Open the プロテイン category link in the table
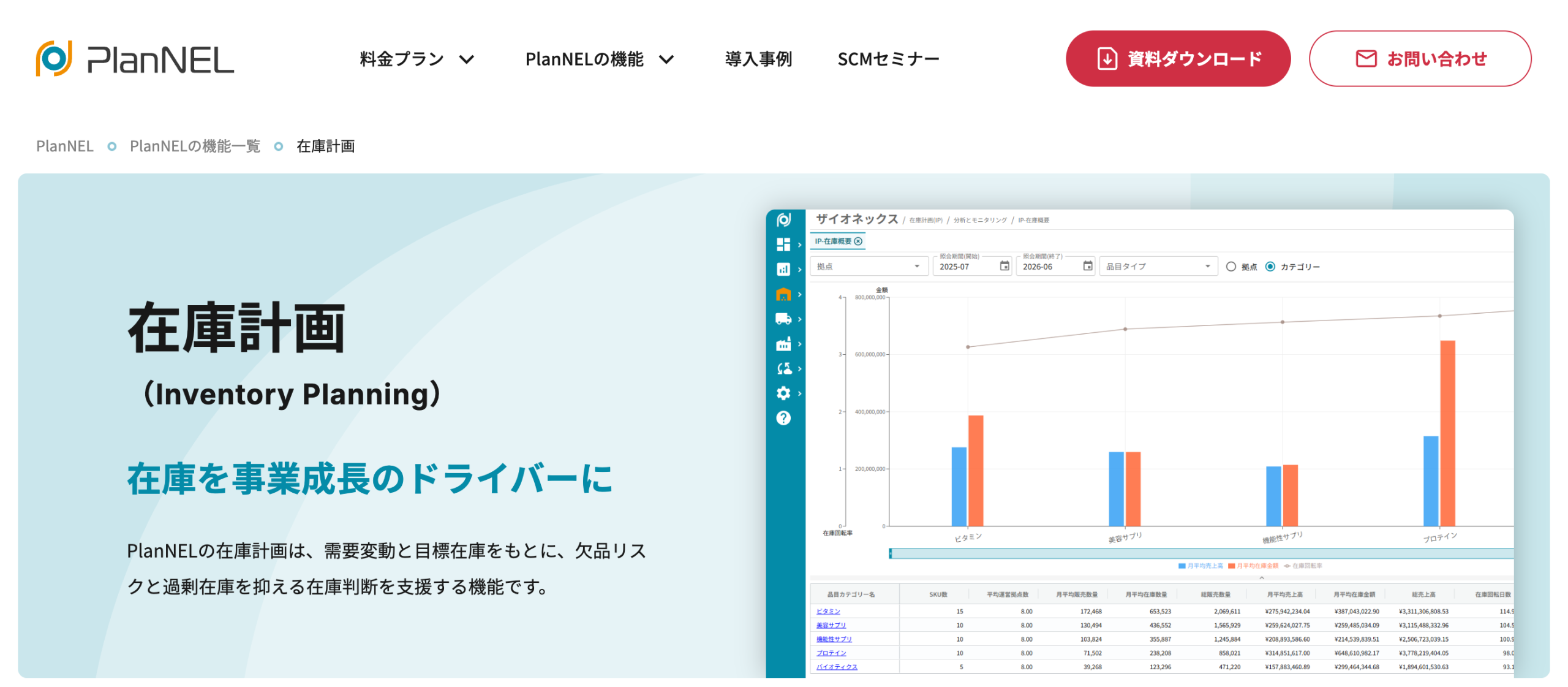Screen dimensions: 1568x687 pos(831,653)
